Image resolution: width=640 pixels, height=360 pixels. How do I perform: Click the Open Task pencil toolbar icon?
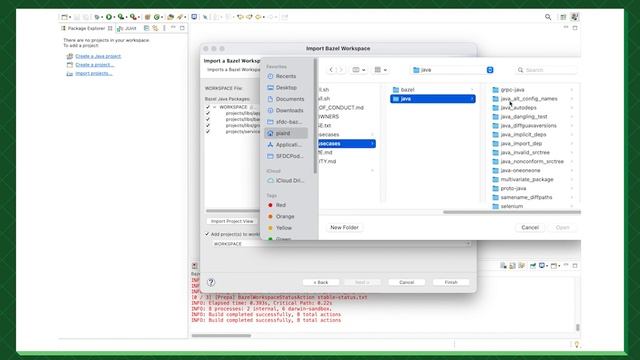(180, 17)
